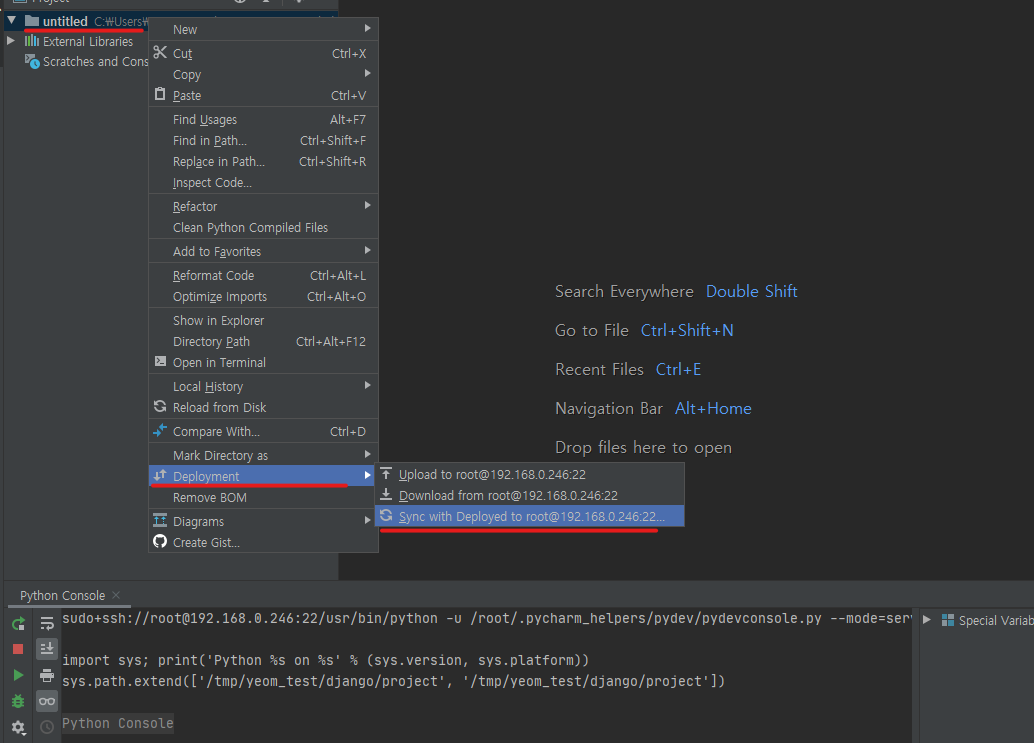Execute code with the green play icon

[x=18, y=675]
